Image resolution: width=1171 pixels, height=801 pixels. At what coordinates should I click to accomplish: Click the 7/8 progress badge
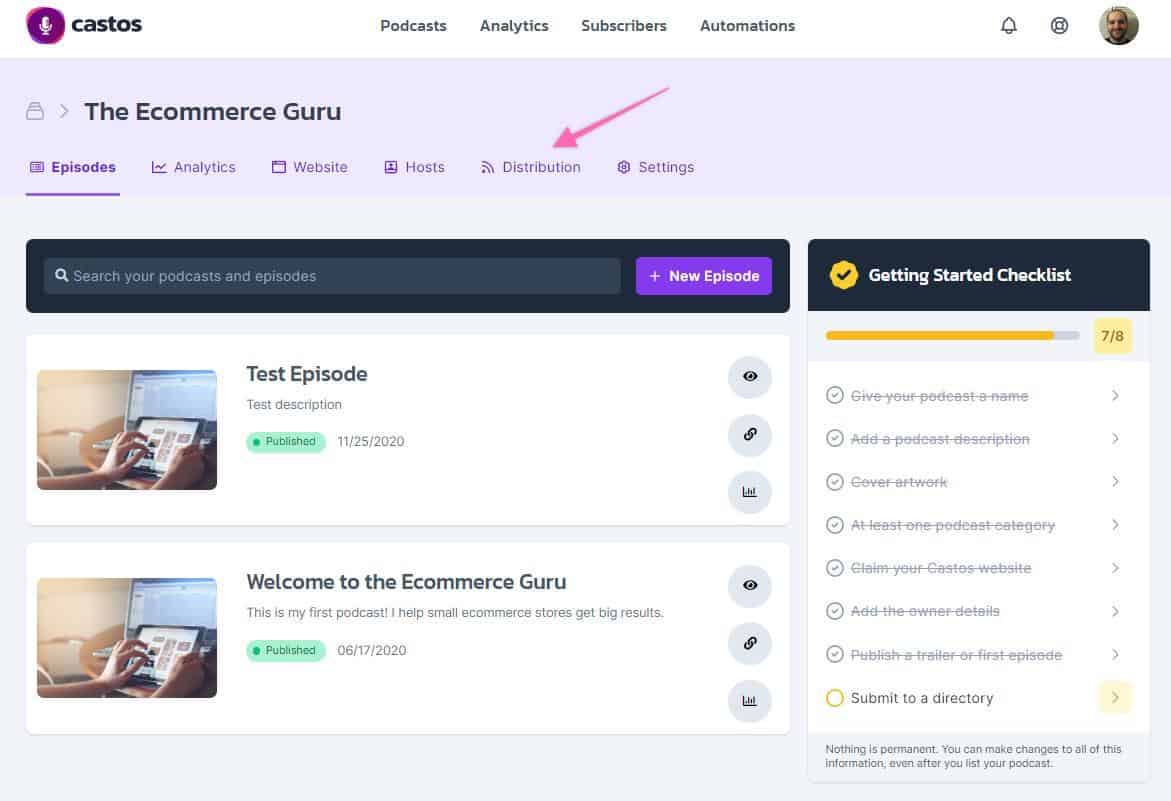pos(1112,336)
